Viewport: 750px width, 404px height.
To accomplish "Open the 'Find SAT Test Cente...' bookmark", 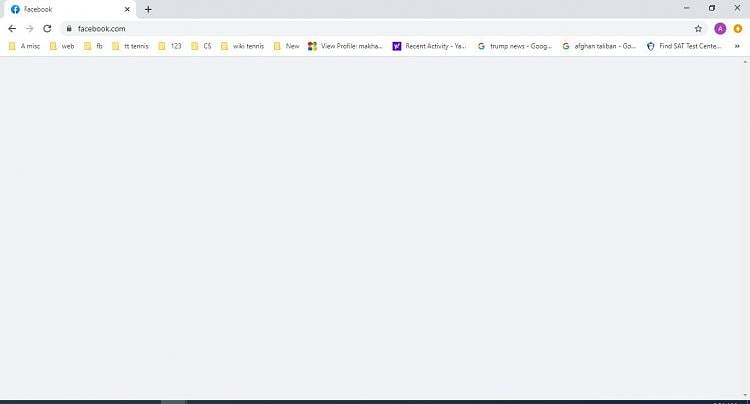I will point(684,46).
